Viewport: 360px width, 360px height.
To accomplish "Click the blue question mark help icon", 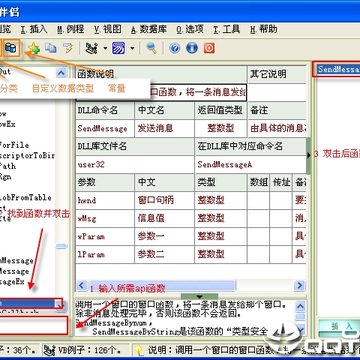I will coord(174,48).
